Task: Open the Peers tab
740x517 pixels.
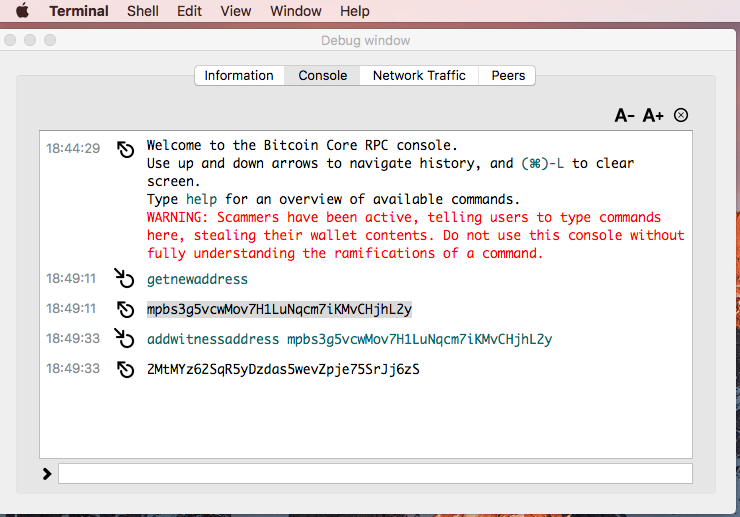Action: tap(508, 76)
